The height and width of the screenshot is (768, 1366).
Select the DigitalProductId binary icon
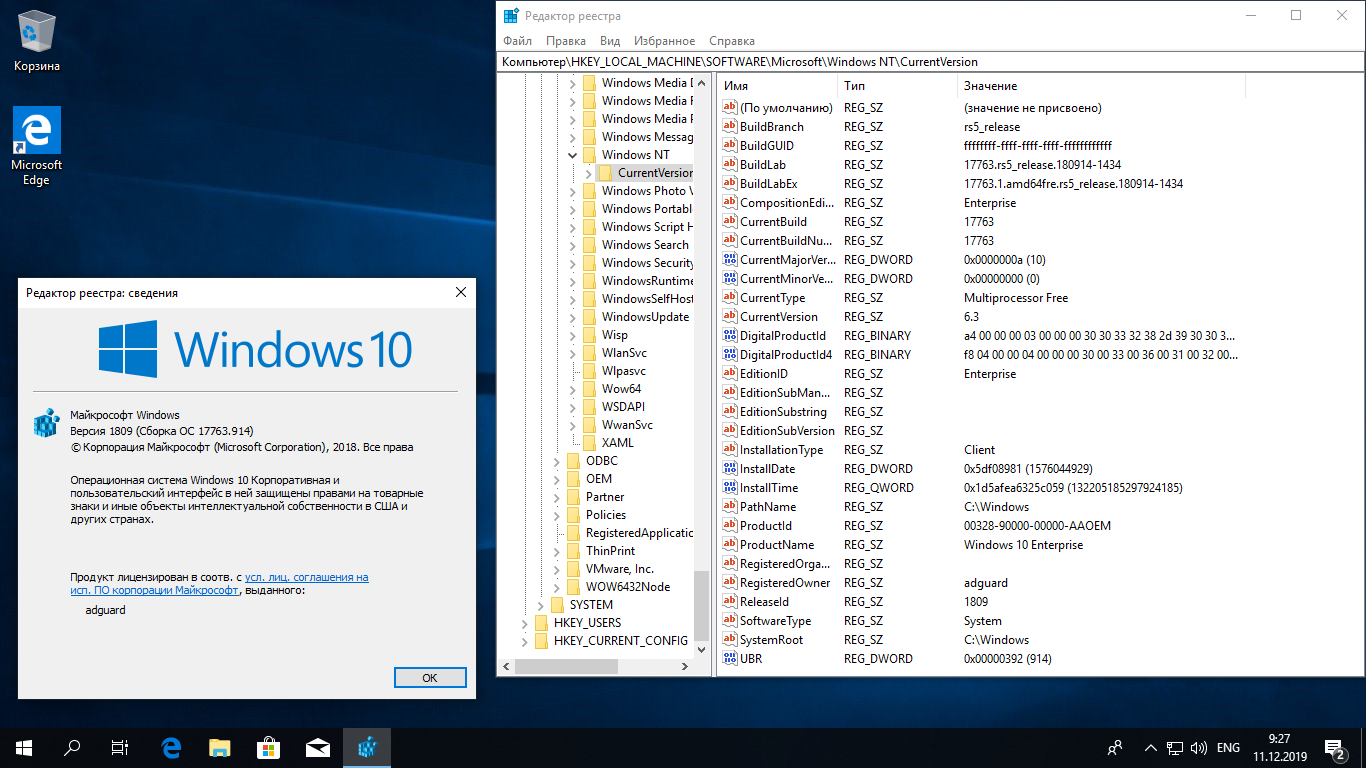730,336
